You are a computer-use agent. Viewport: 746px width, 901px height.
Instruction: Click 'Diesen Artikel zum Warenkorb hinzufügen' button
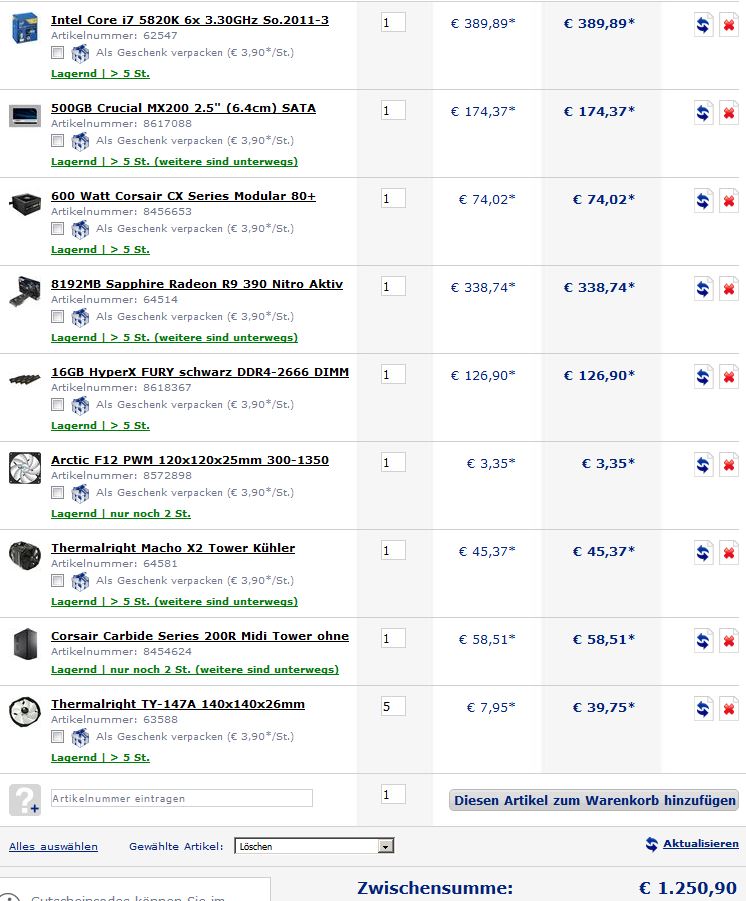(x=594, y=800)
